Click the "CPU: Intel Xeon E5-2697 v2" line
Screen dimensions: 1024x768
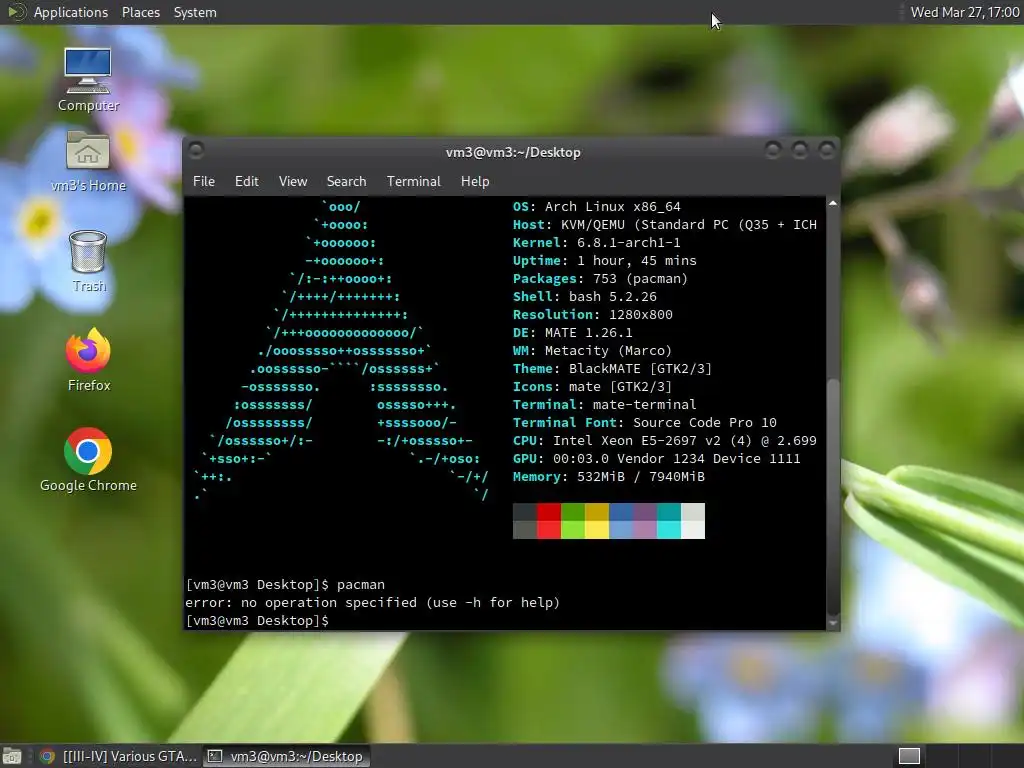pyautogui.click(x=665, y=440)
